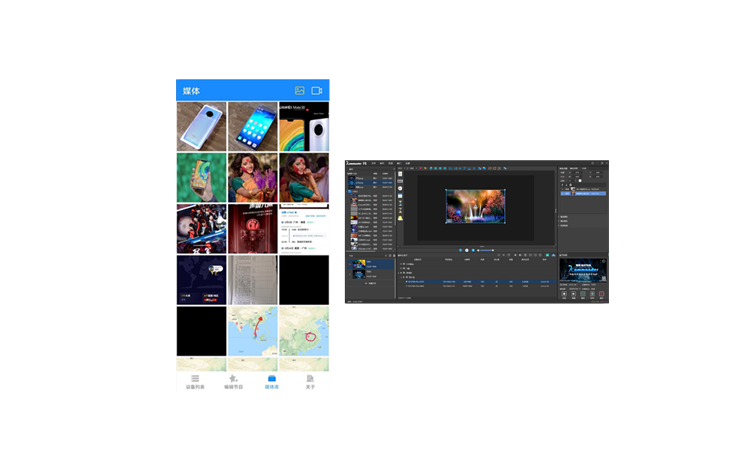Viewport: 750px width, 450px height.
Task: Click the Xmaster preview thumbnail at bottom right
Action: 582,271
